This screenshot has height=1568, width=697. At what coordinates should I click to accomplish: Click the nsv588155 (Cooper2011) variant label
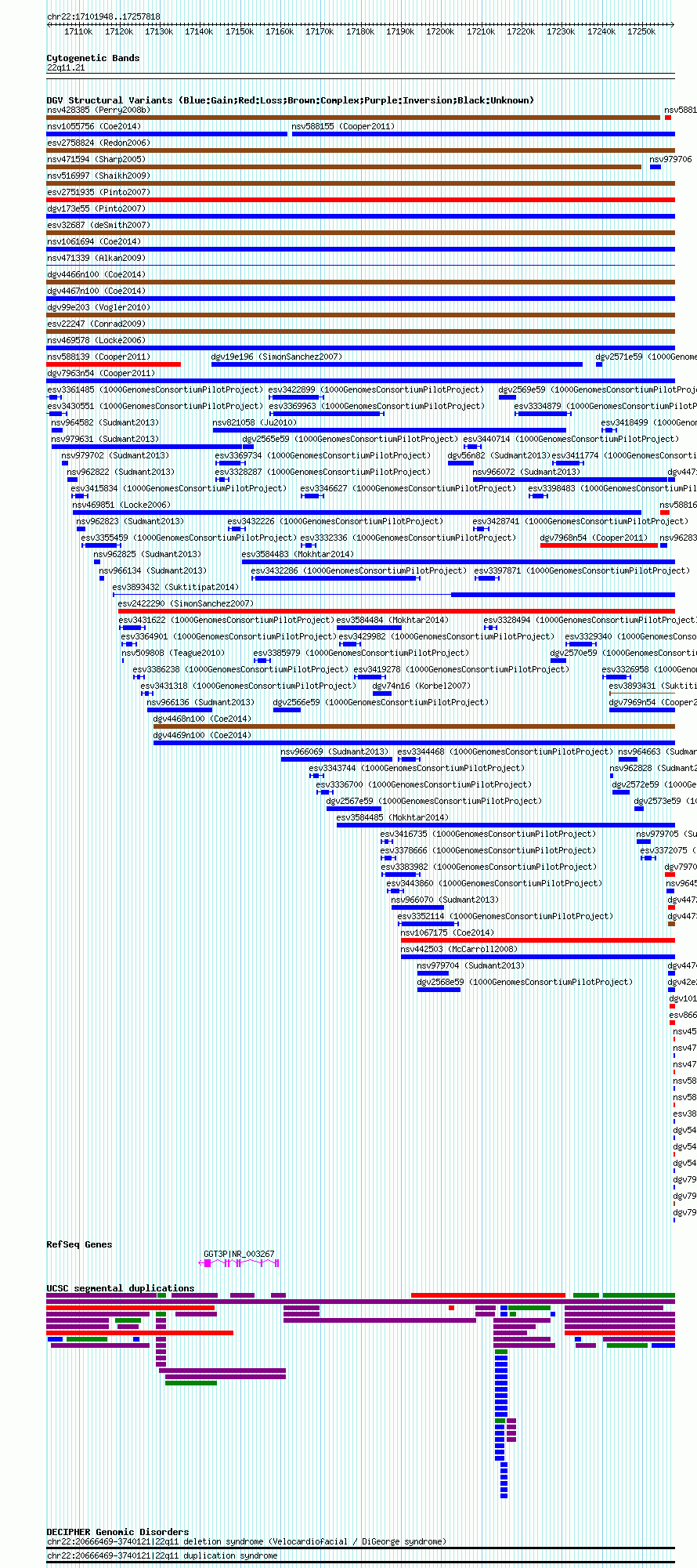pyautogui.click(x=343, y=126)
